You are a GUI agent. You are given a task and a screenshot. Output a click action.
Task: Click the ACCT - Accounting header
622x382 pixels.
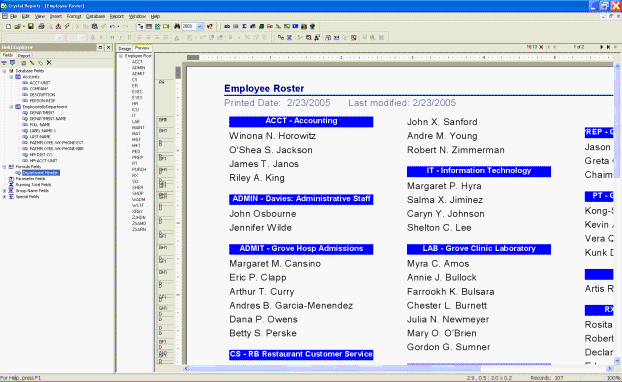click(x=301, y=121)
